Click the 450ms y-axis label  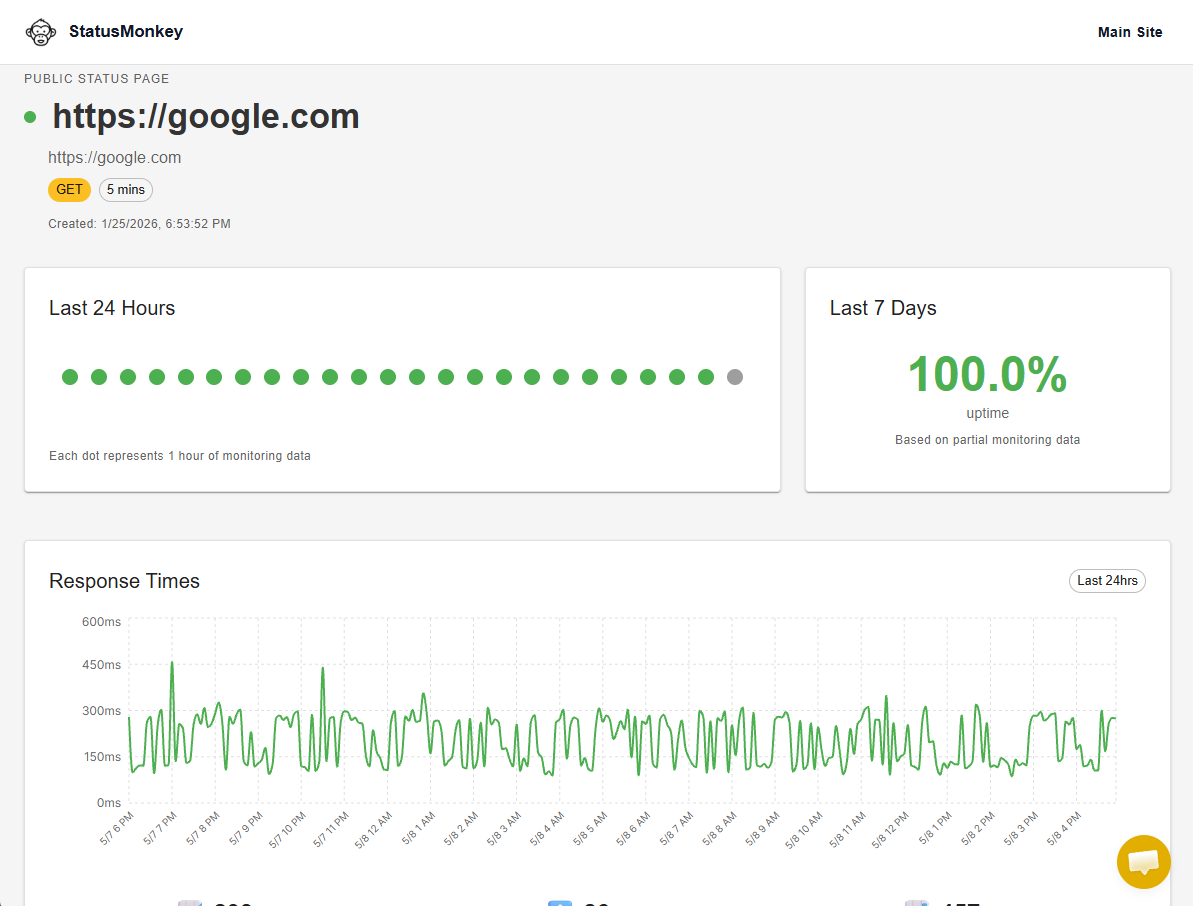tap(101, 665)
